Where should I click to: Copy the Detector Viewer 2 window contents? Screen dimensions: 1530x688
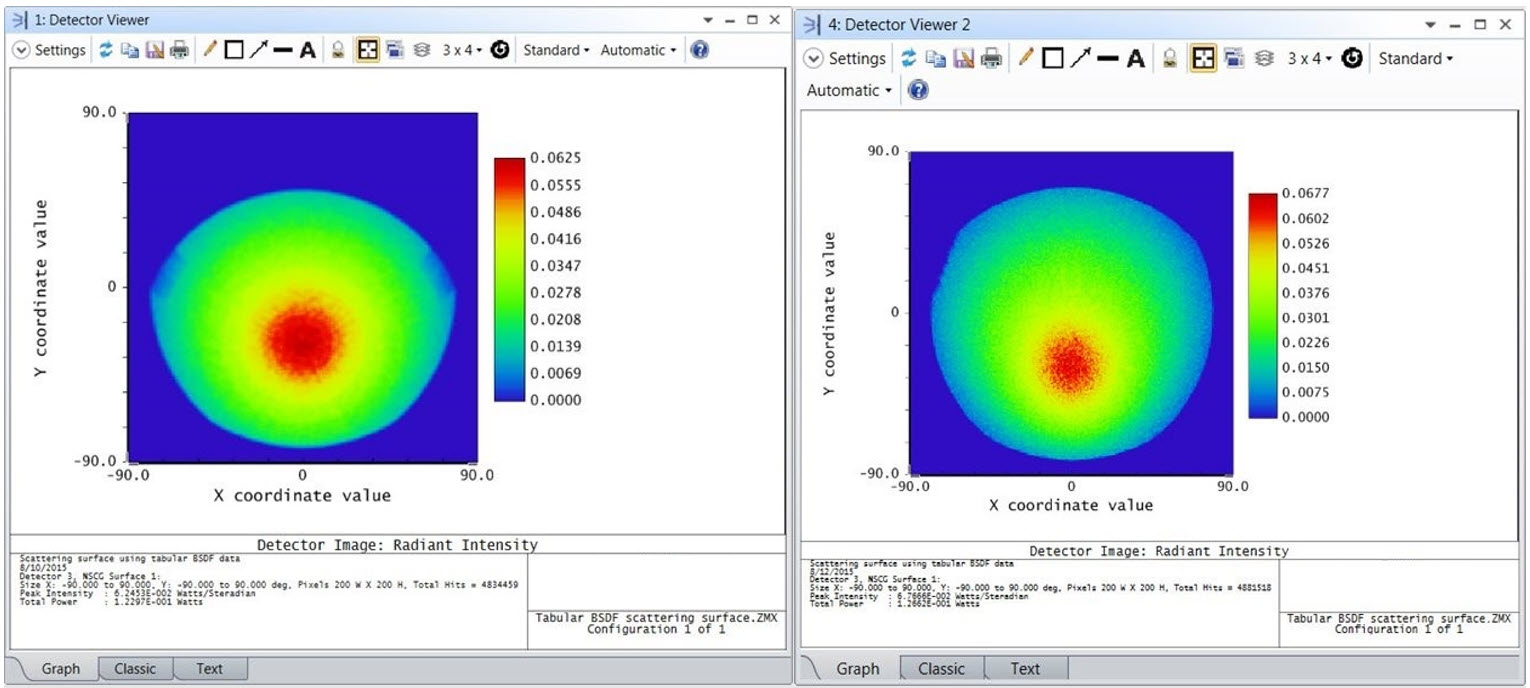935,59
